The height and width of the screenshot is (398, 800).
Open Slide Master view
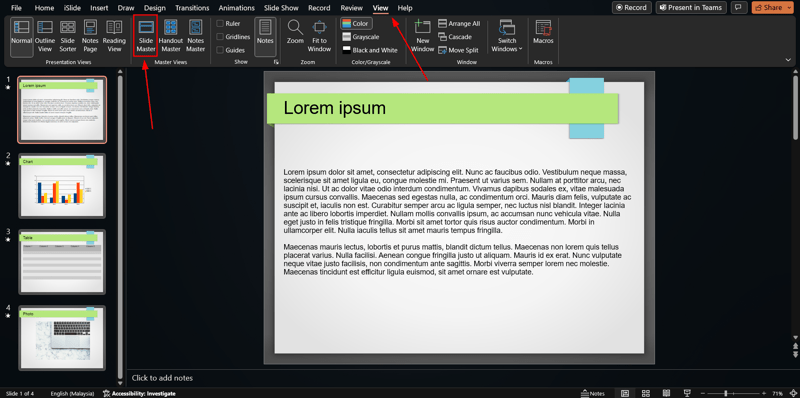pyautogui.click(x=145, y=36)
